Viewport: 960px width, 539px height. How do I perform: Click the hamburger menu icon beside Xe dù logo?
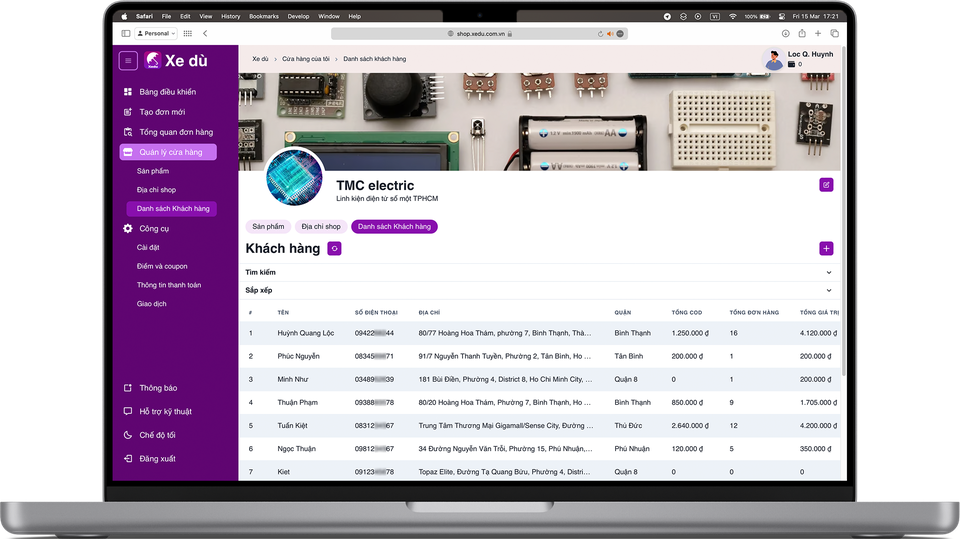[x=128, y=61]
